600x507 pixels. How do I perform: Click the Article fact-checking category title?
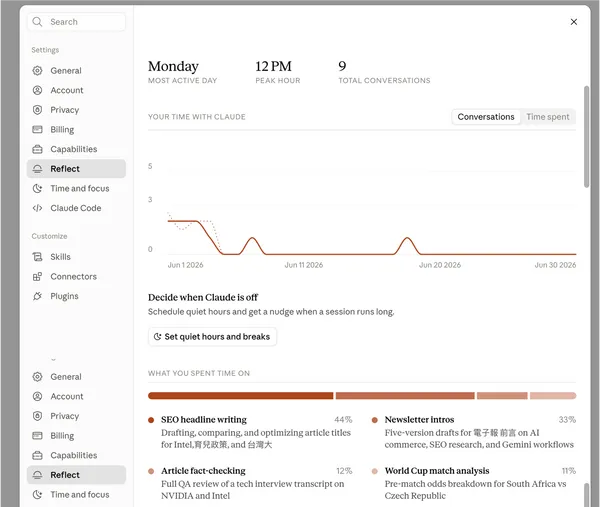point(203,471)
